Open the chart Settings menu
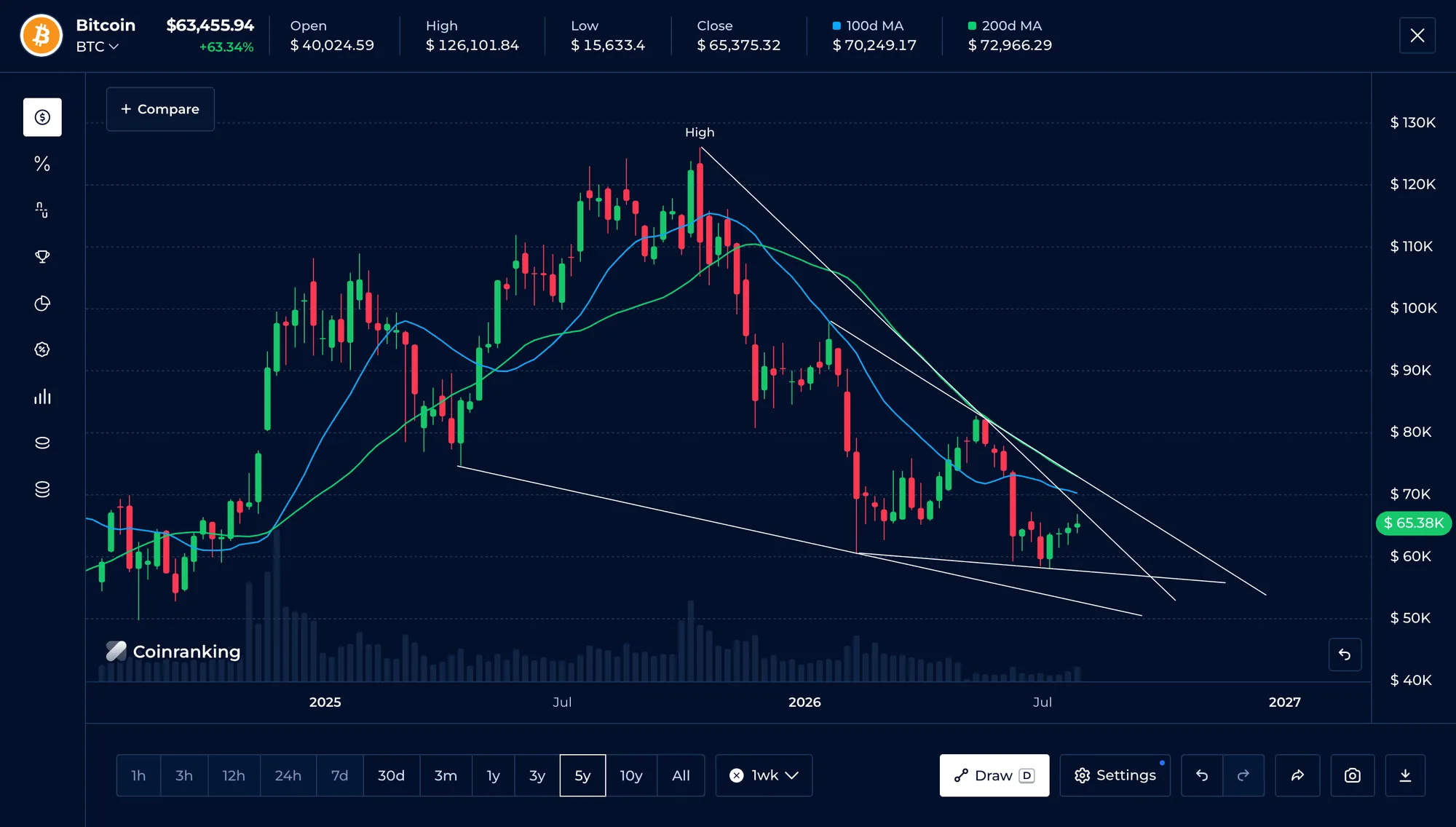The image size is (1456, 827). click(1115, 775)
